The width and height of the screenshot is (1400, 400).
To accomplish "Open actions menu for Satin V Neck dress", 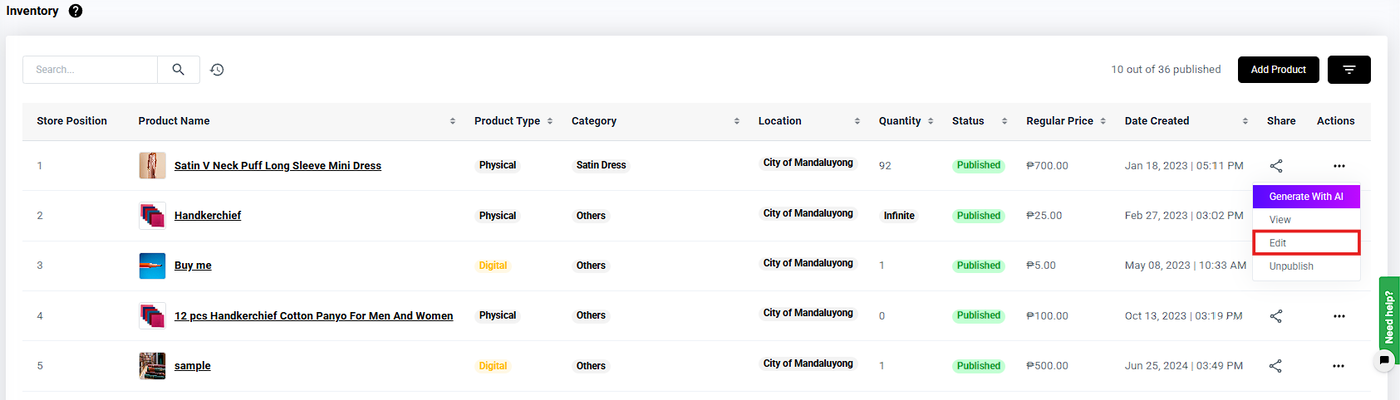I will pyautogui.click(x=1339, y=166).
